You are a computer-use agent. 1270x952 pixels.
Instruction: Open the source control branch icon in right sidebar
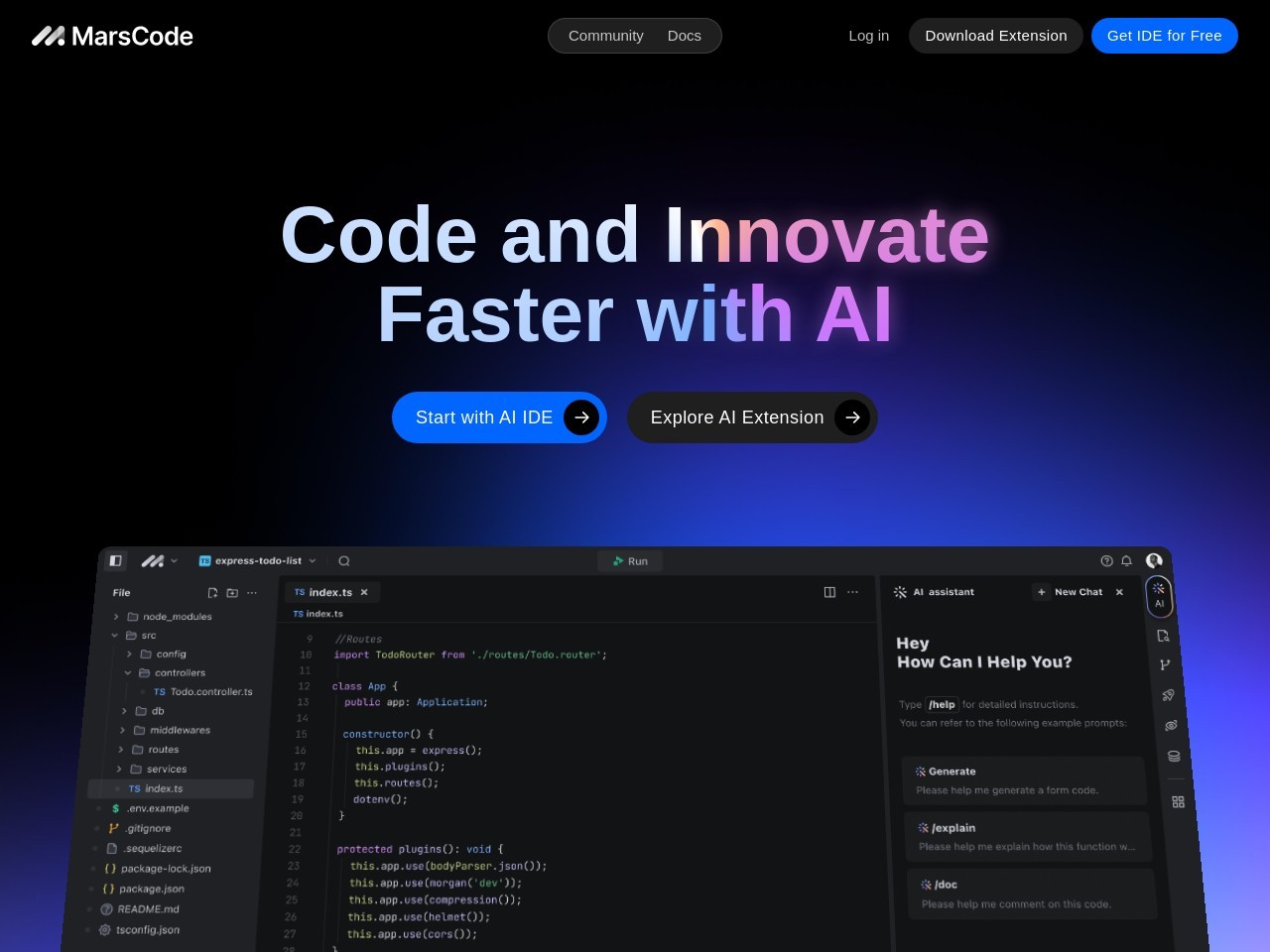1165,664
